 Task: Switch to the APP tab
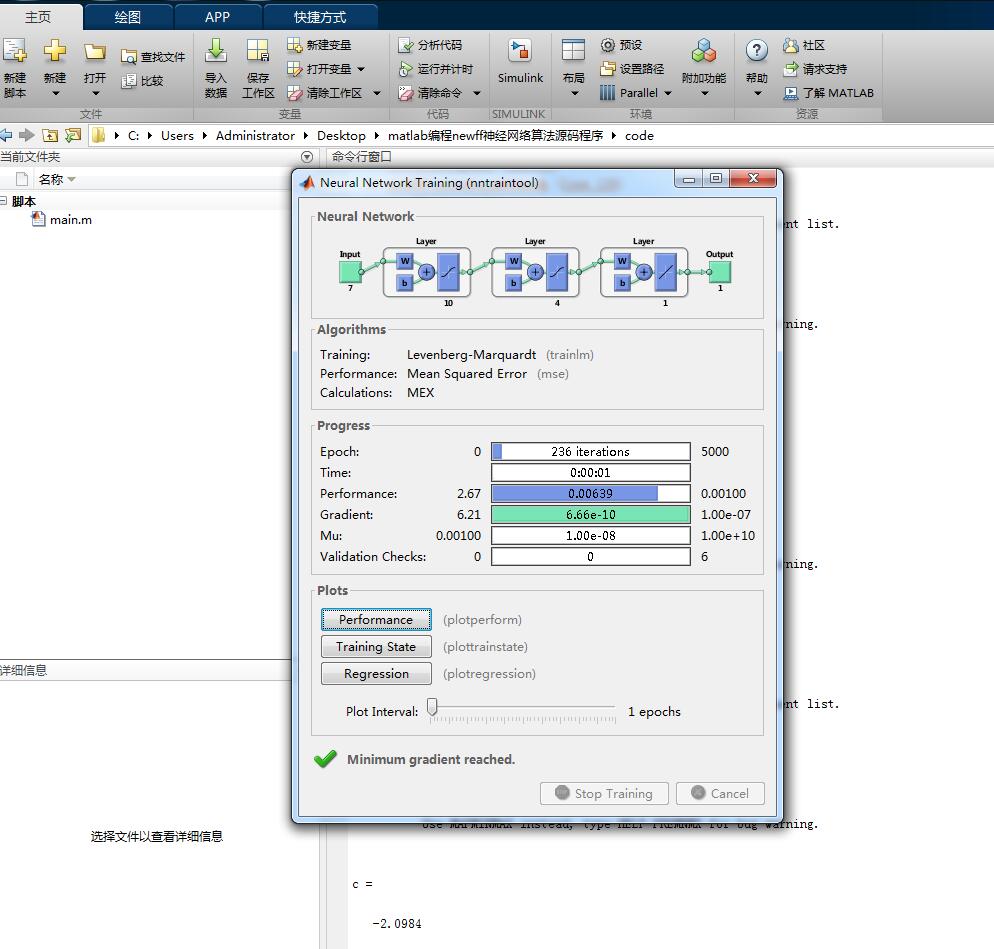tap(217, 17)
